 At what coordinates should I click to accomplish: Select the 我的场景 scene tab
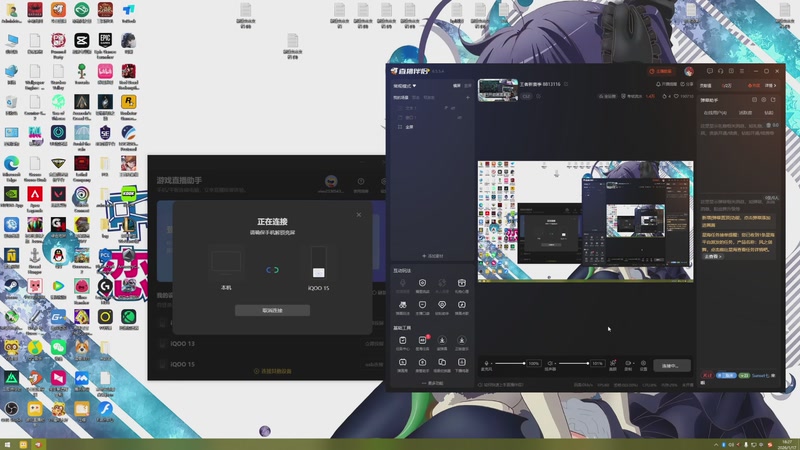click(401, 97)
